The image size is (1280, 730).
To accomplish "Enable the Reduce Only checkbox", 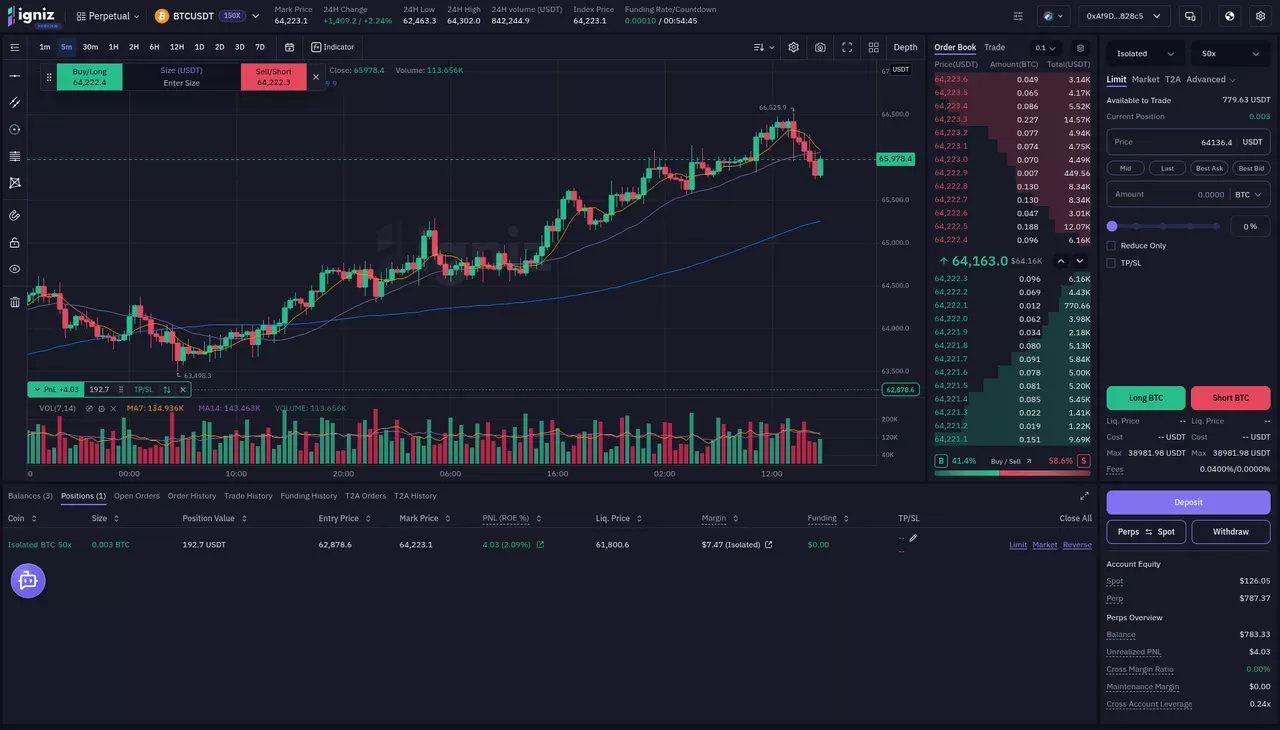I will coord(1111,245).
